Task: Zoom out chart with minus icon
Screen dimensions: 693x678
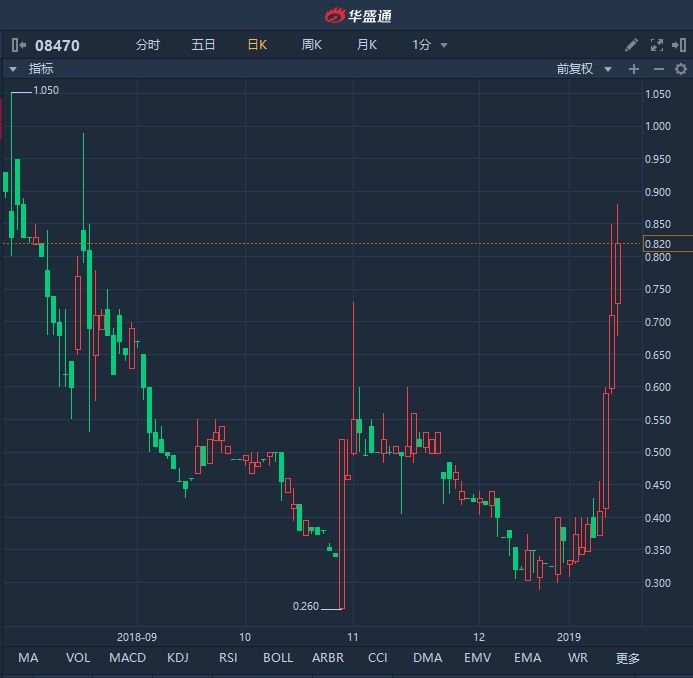Action: click(x=658, y=69)
